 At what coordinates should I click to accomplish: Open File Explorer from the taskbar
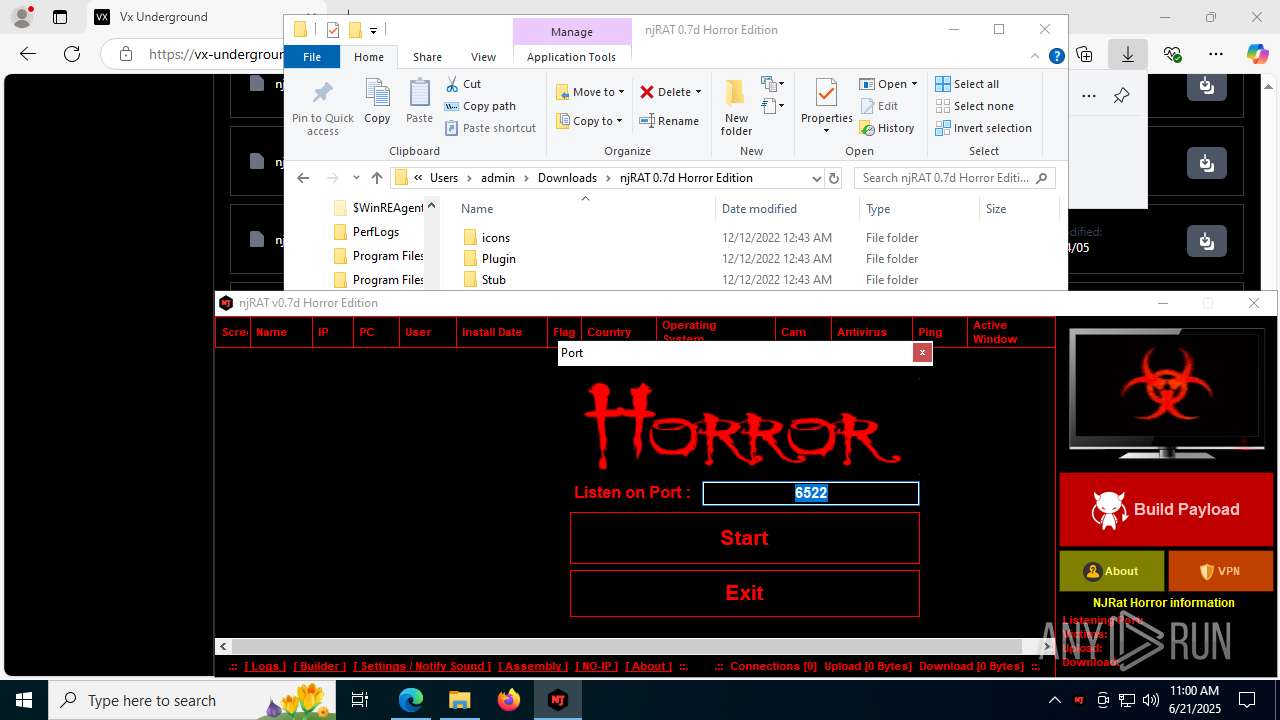(x=460, y=700)
